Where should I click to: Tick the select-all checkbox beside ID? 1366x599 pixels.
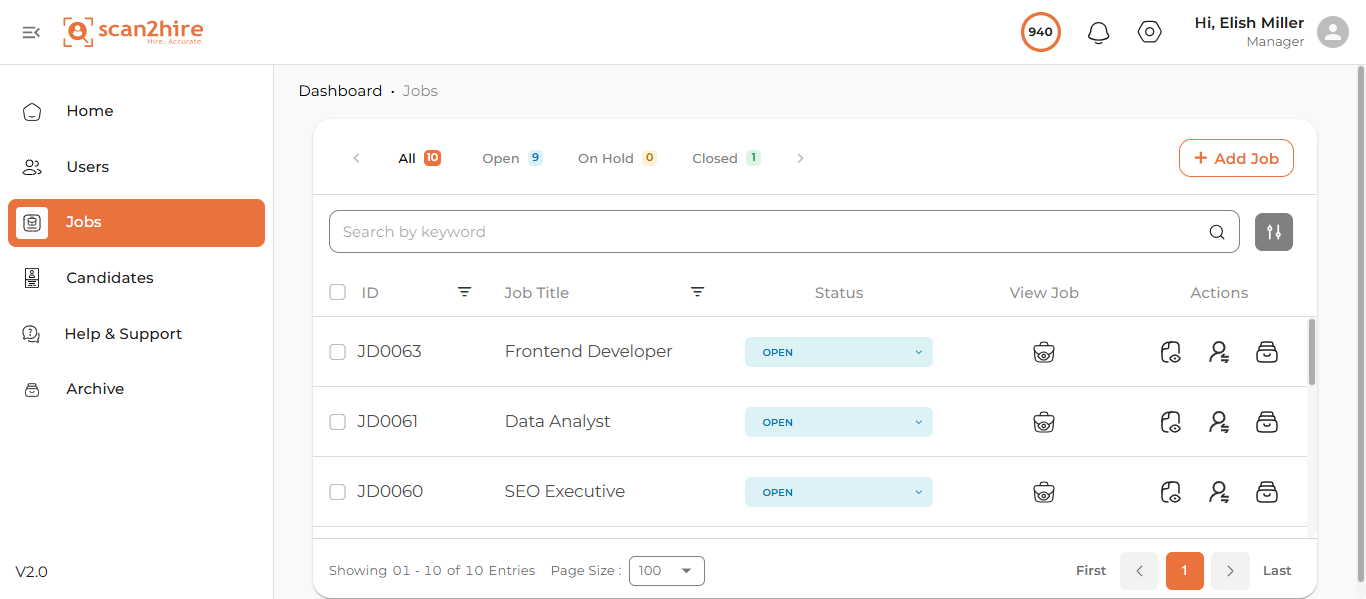[x=338, y=292]
